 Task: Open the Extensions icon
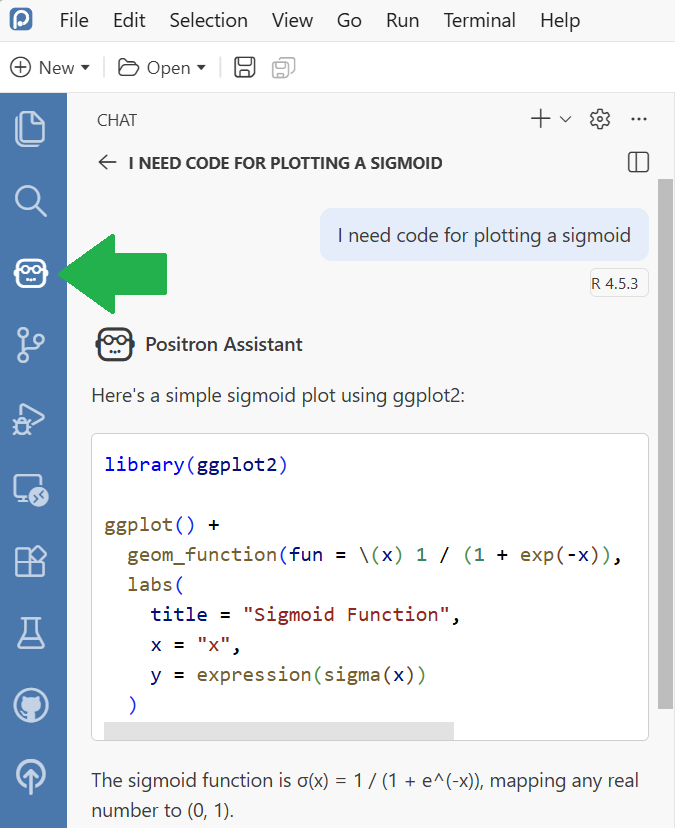pyautogui.click(x=31, y=561)
